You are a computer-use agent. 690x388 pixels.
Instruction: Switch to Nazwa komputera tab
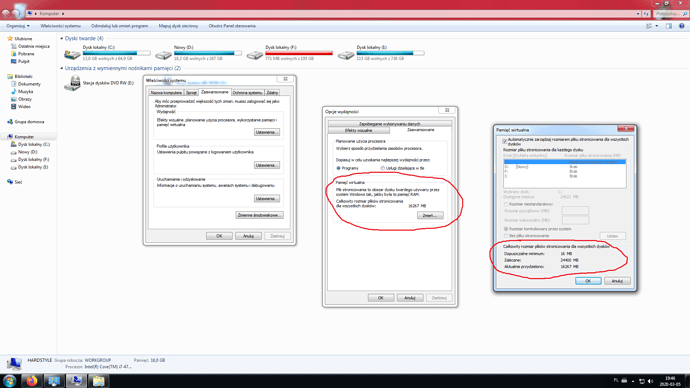point(166,92)
